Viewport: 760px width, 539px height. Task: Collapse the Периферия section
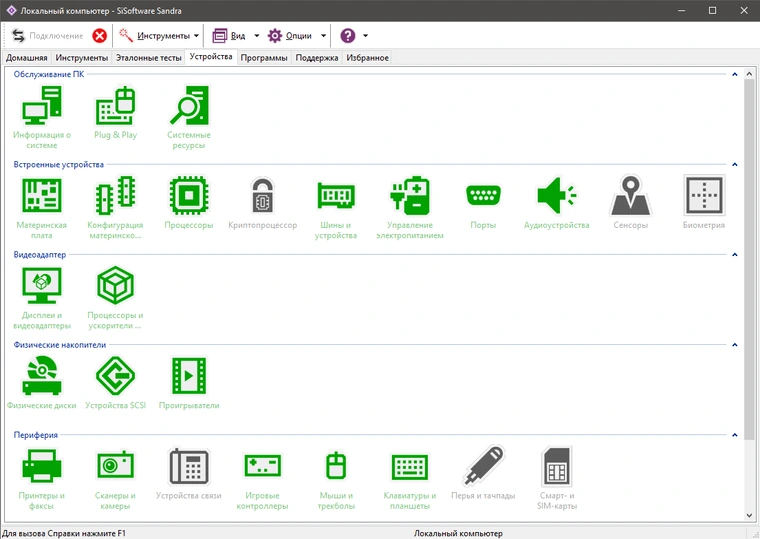click(734, 435)
